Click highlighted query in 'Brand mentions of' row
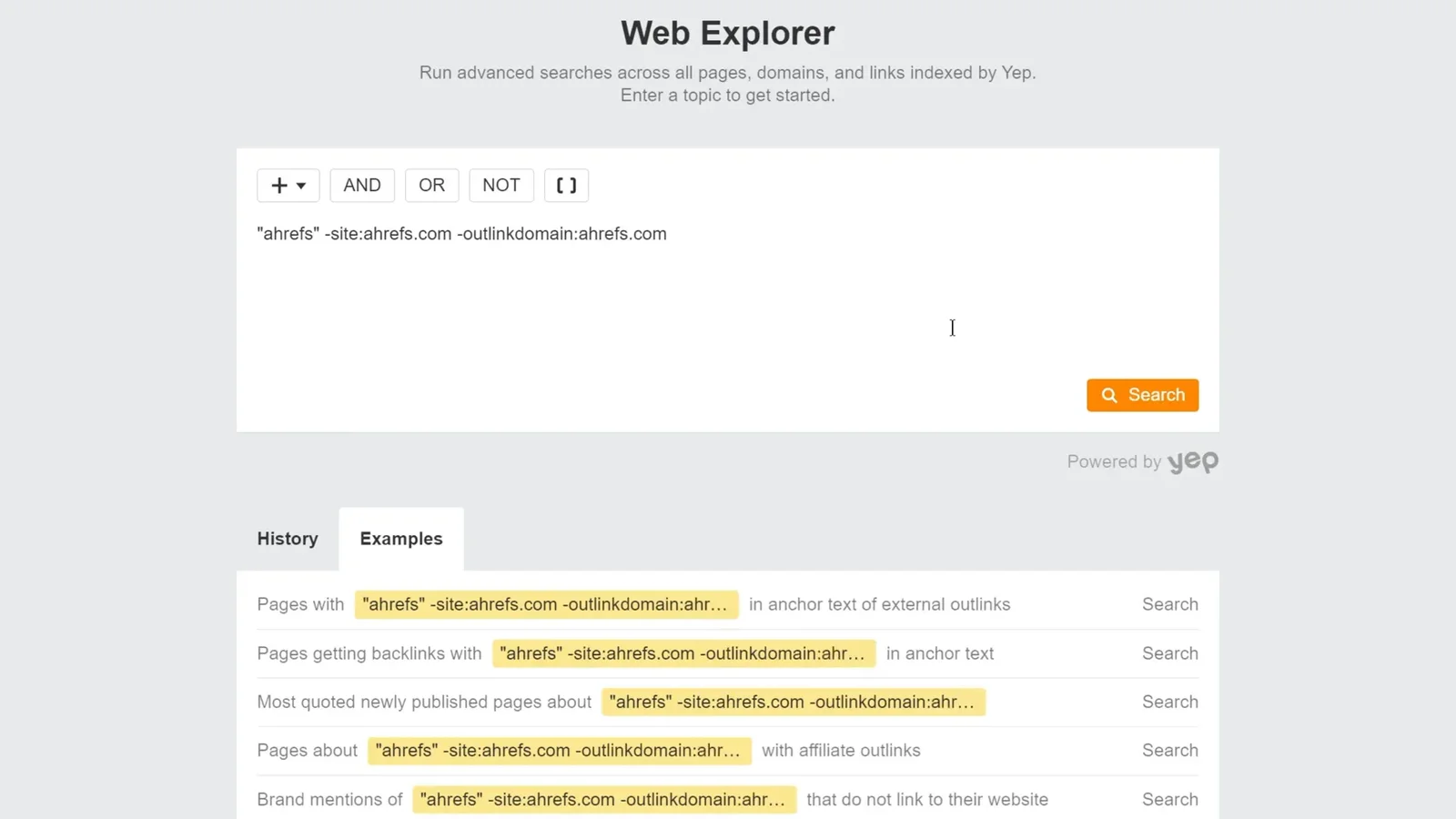This screenshot has height=819, width=1456. [x=603, y=799]
